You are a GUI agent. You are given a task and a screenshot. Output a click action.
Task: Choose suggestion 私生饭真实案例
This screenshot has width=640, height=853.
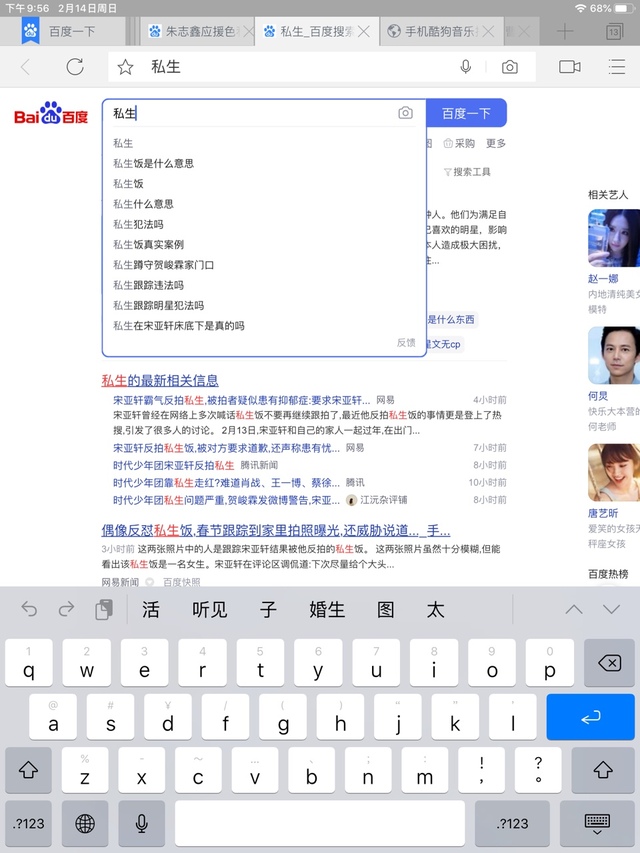point(149,244)
